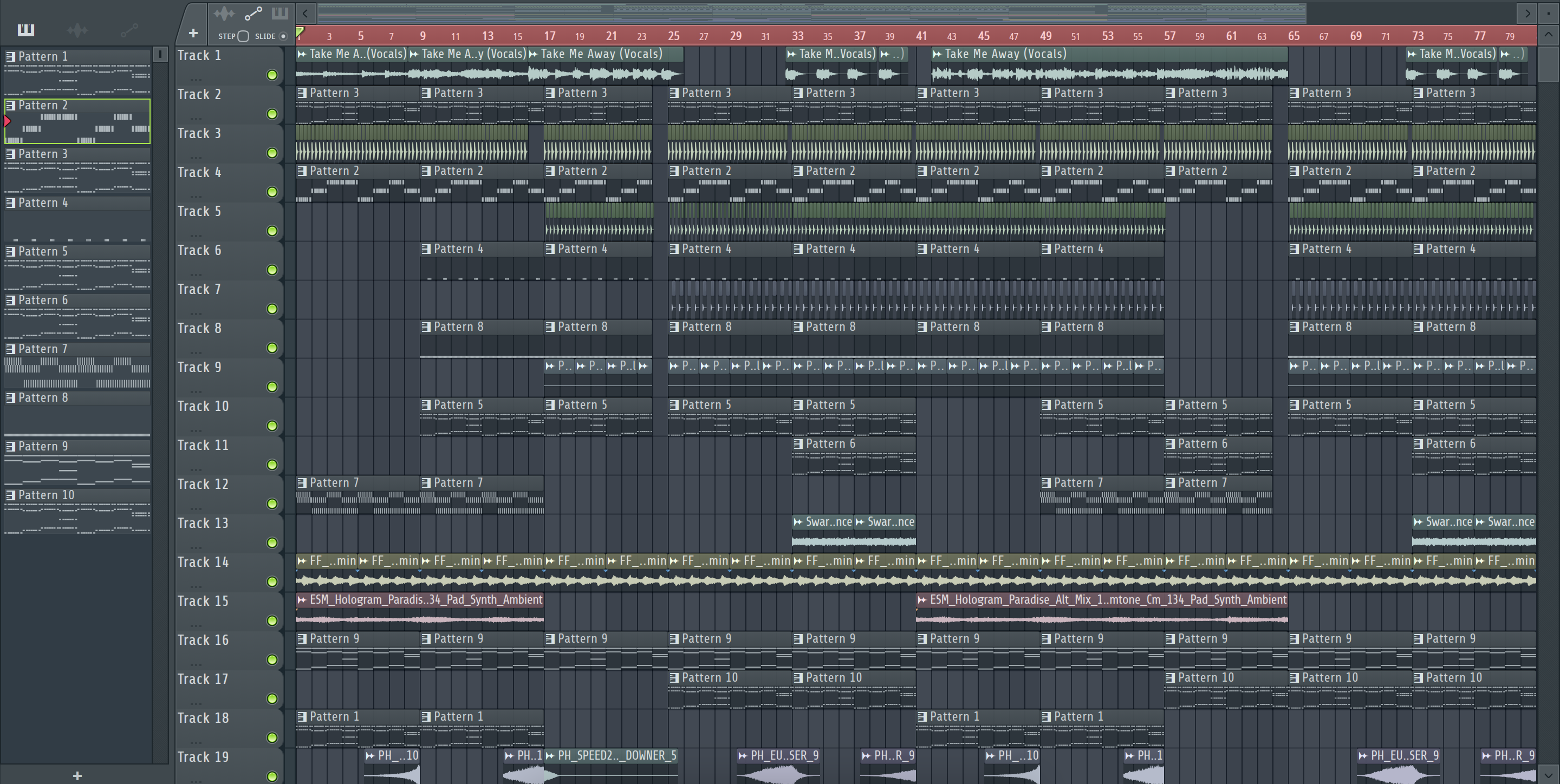This screenshot has width=1560, height=784.
Task: Click the Track 13 header name
Action: point(203,523)
